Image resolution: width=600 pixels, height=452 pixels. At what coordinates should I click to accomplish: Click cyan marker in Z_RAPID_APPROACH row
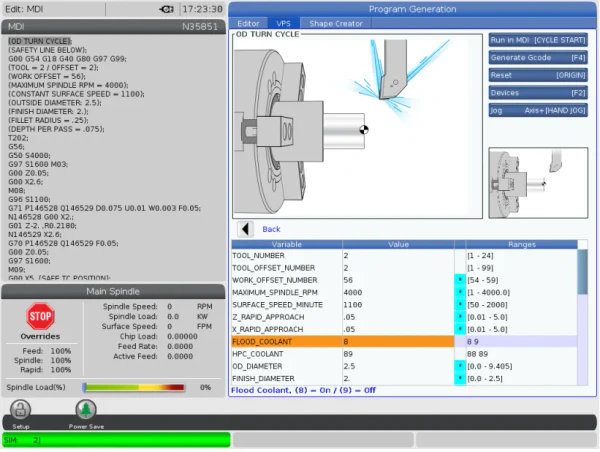460,317
